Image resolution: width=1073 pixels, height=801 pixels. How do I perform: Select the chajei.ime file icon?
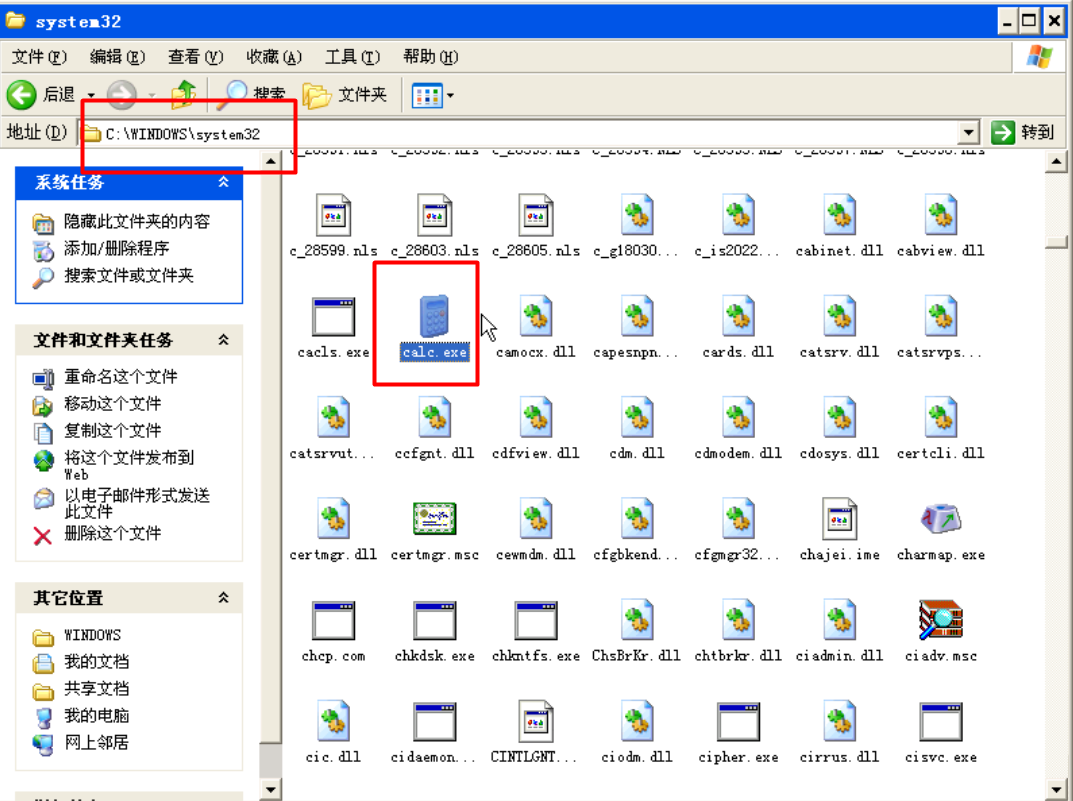(840, 518)
